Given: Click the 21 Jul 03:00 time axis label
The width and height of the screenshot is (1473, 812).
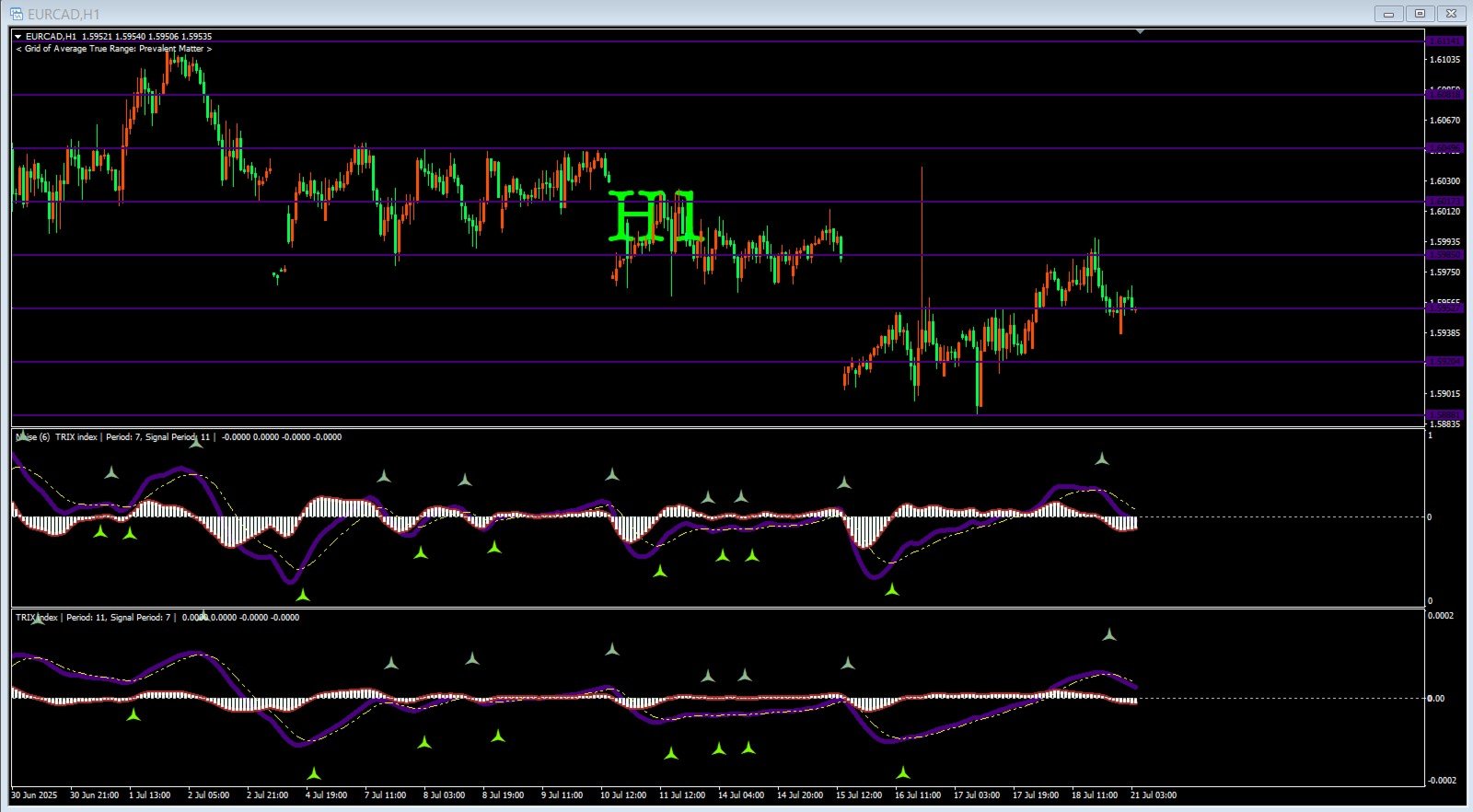Looking at the screenshot, I should tap(1154, 795).
